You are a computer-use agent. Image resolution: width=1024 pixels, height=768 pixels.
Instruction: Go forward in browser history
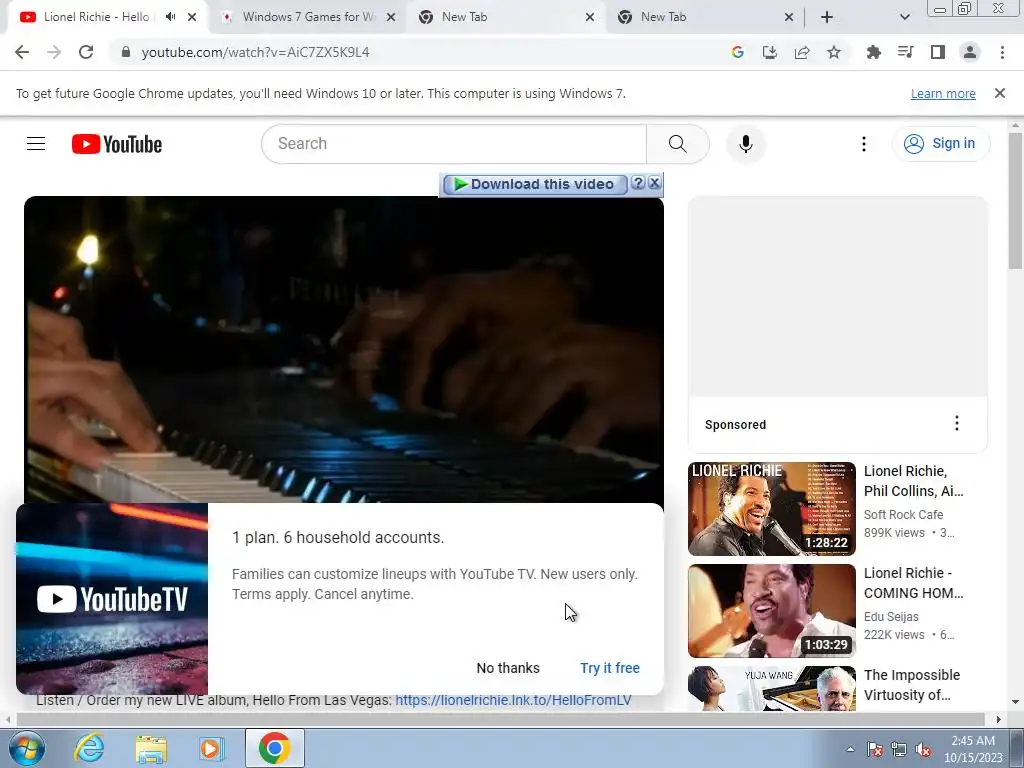coord(54,52)
